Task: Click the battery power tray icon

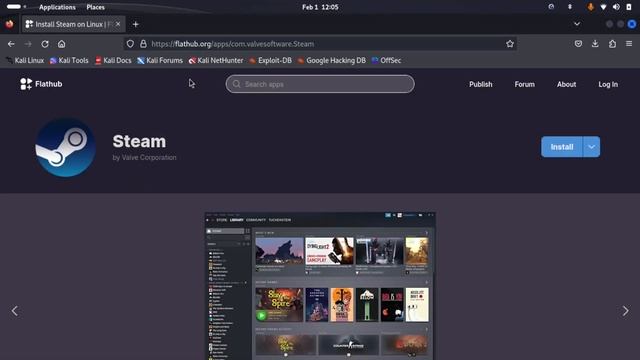Action: (x=629, y=7)
